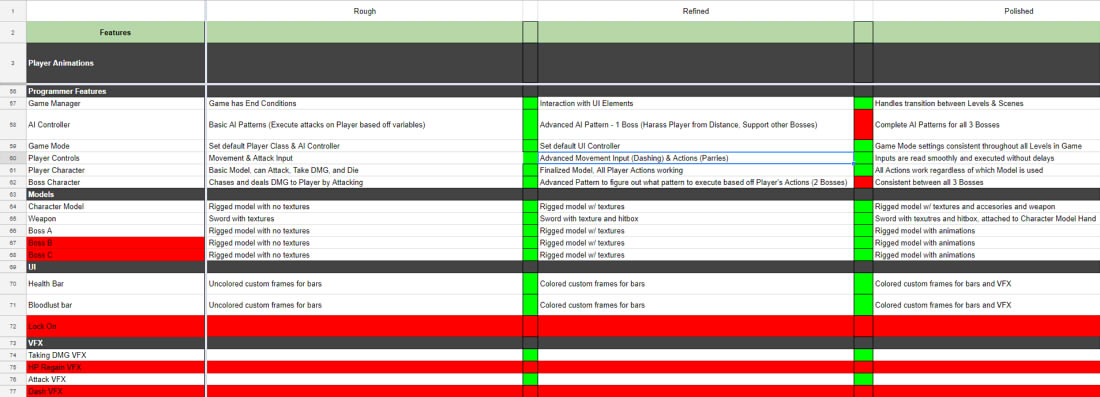Viewport: 1100px width, 397px height.
Task: Click the 'Polished' column heading cell
Action: tap(986, 11)
